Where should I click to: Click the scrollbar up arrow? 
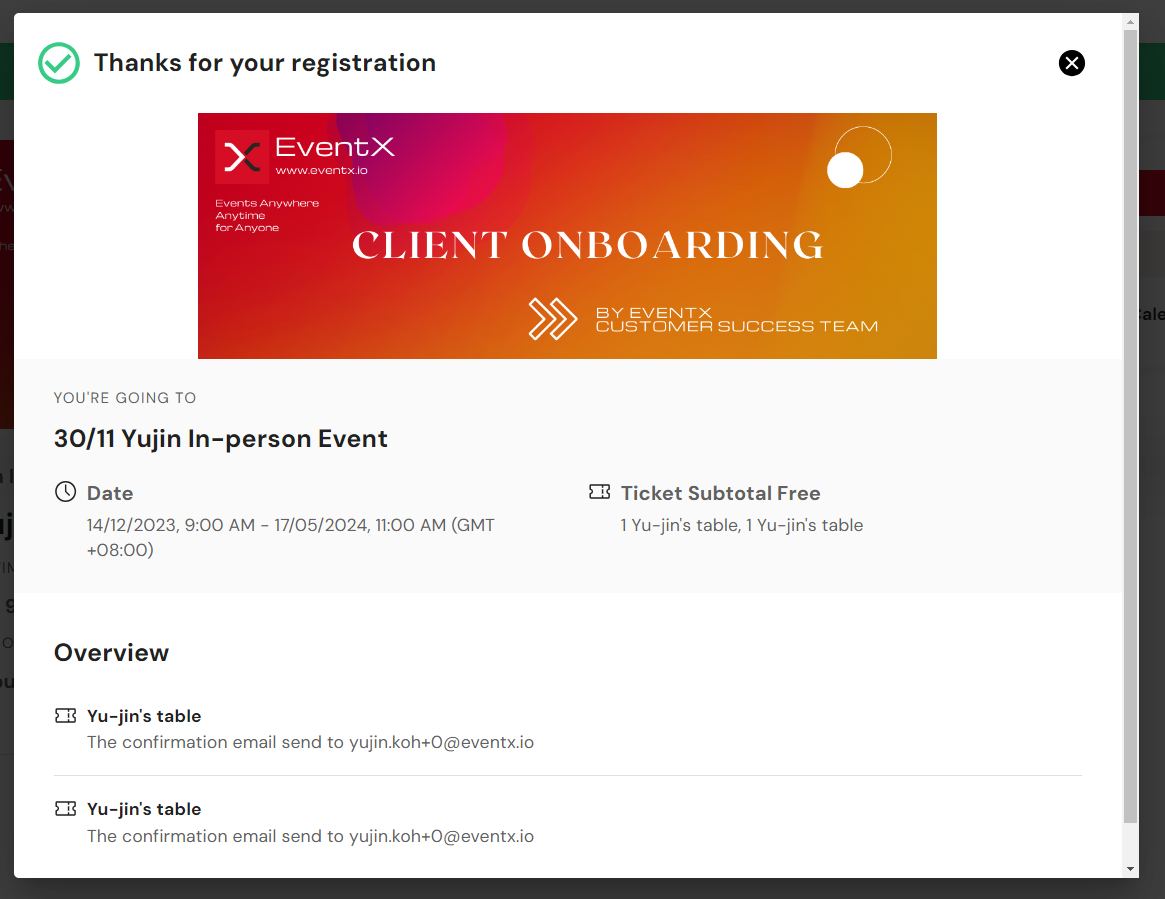tap(1130, 22)
